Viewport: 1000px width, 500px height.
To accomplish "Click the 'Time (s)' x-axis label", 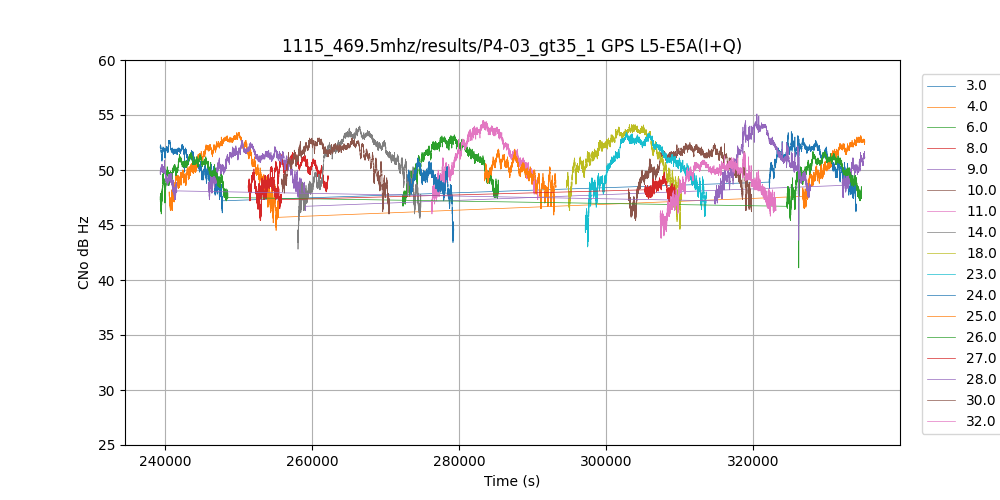I will pos(511,481).
